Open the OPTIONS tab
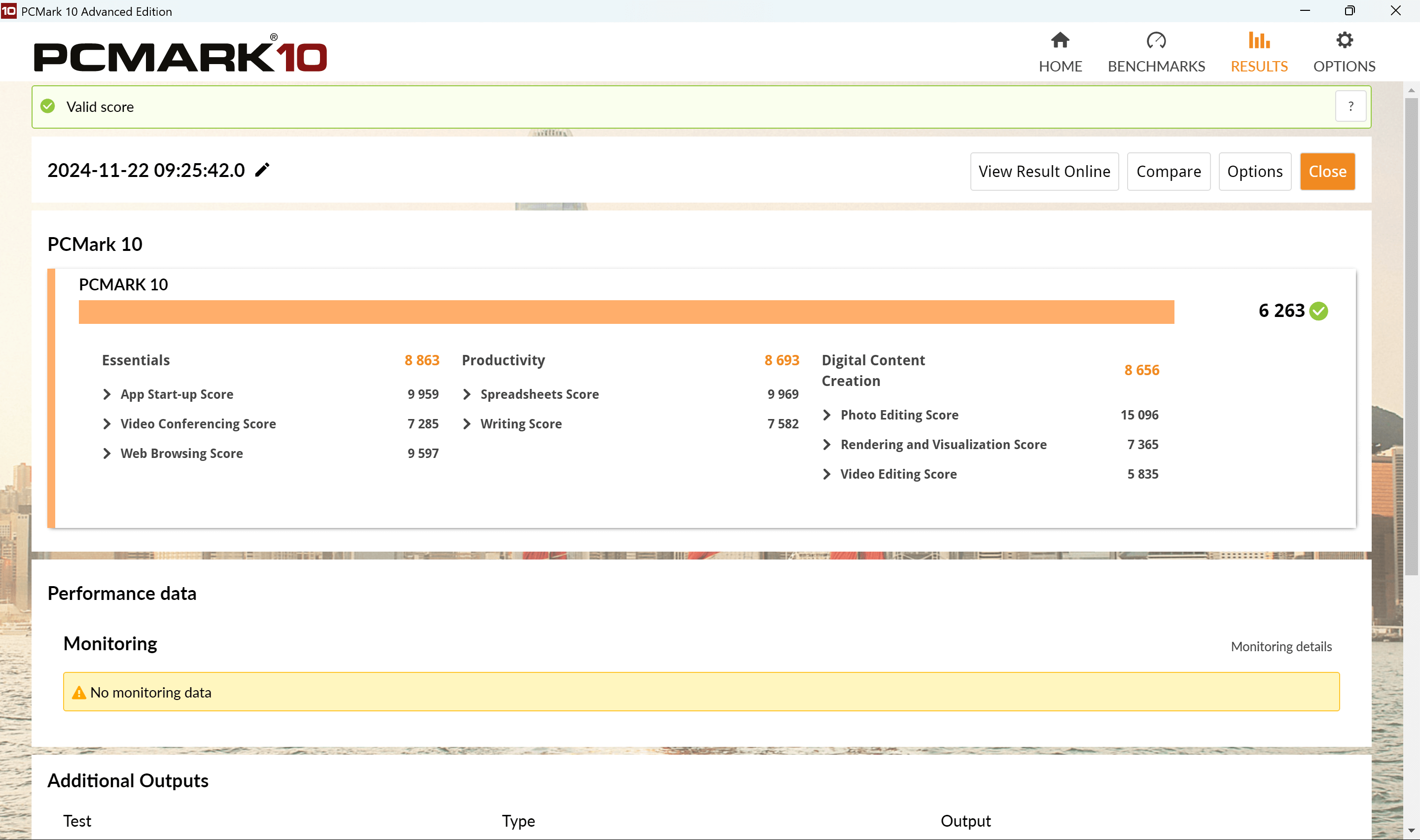 tap(1344, 66)
